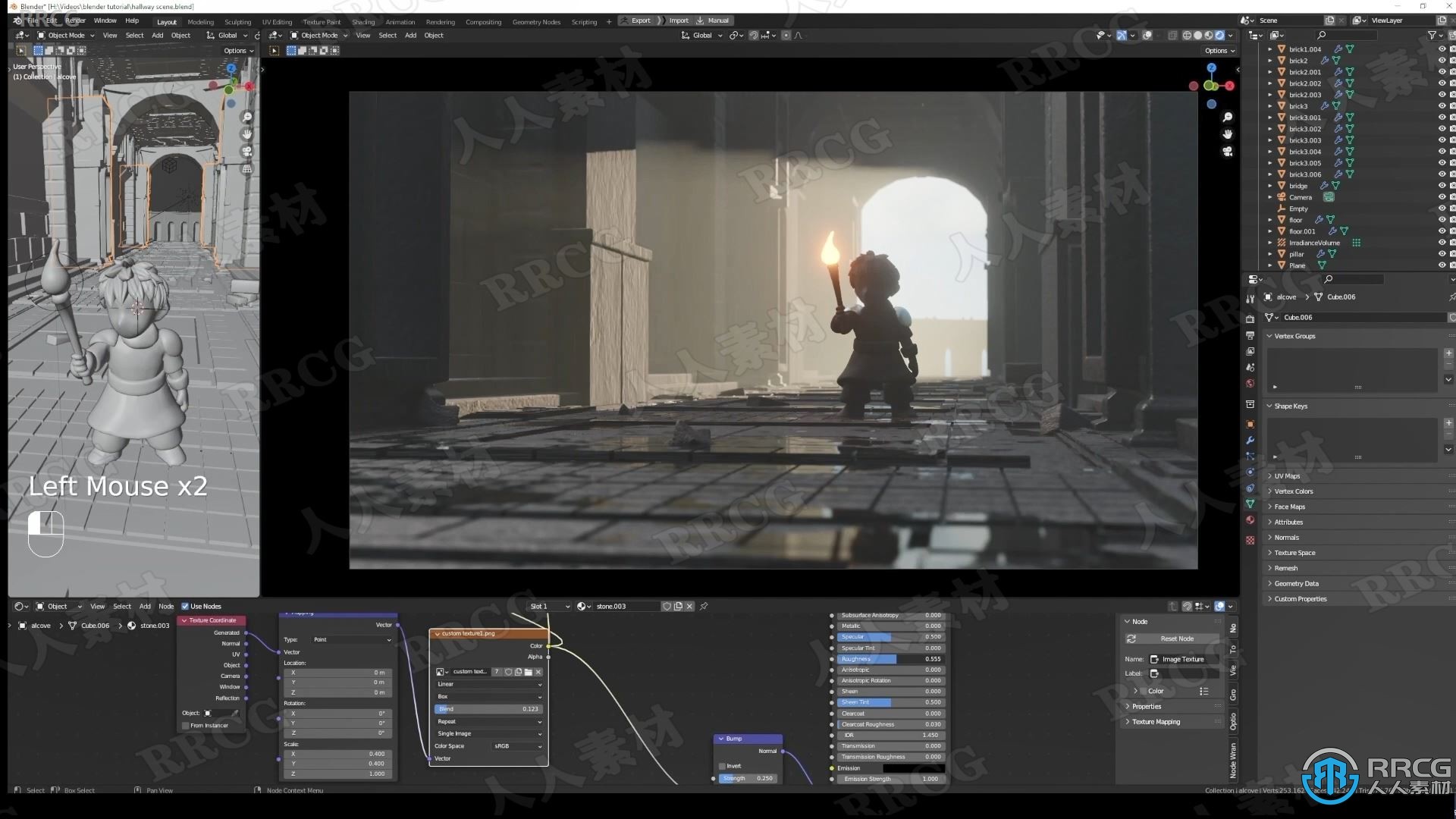The height and width of the screenshot is (819, 1456).
Task: Enable Use Nodes checkbox
Action: click(185, 606)
